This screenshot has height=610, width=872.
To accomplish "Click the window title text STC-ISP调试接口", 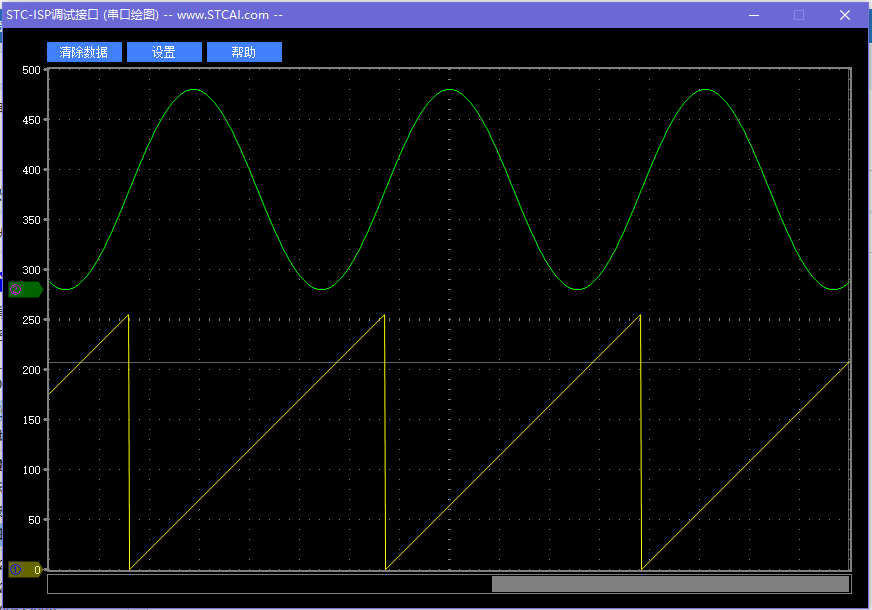I will click(x=52, y=15).
